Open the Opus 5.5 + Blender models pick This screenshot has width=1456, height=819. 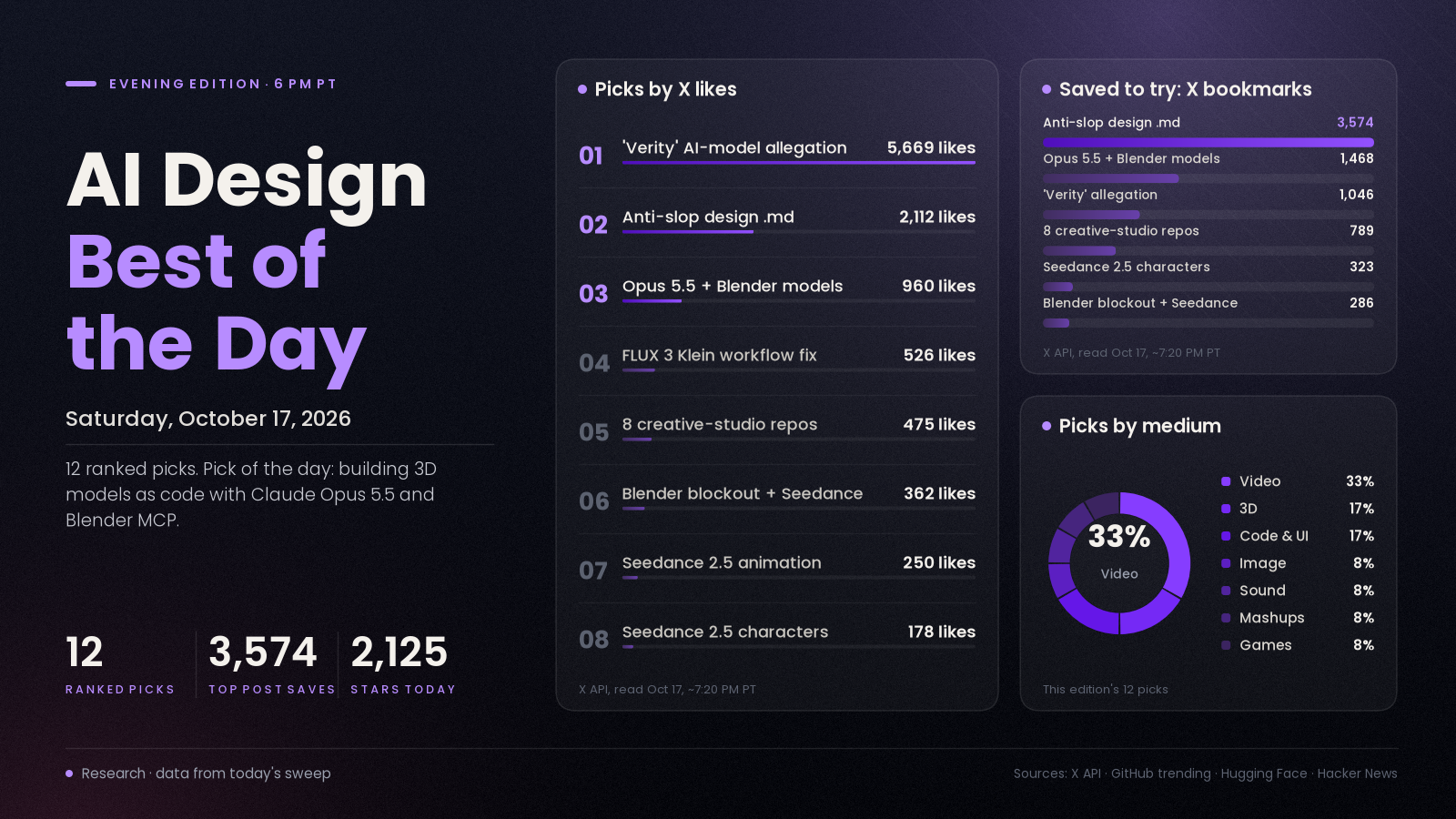pos(776,292)
